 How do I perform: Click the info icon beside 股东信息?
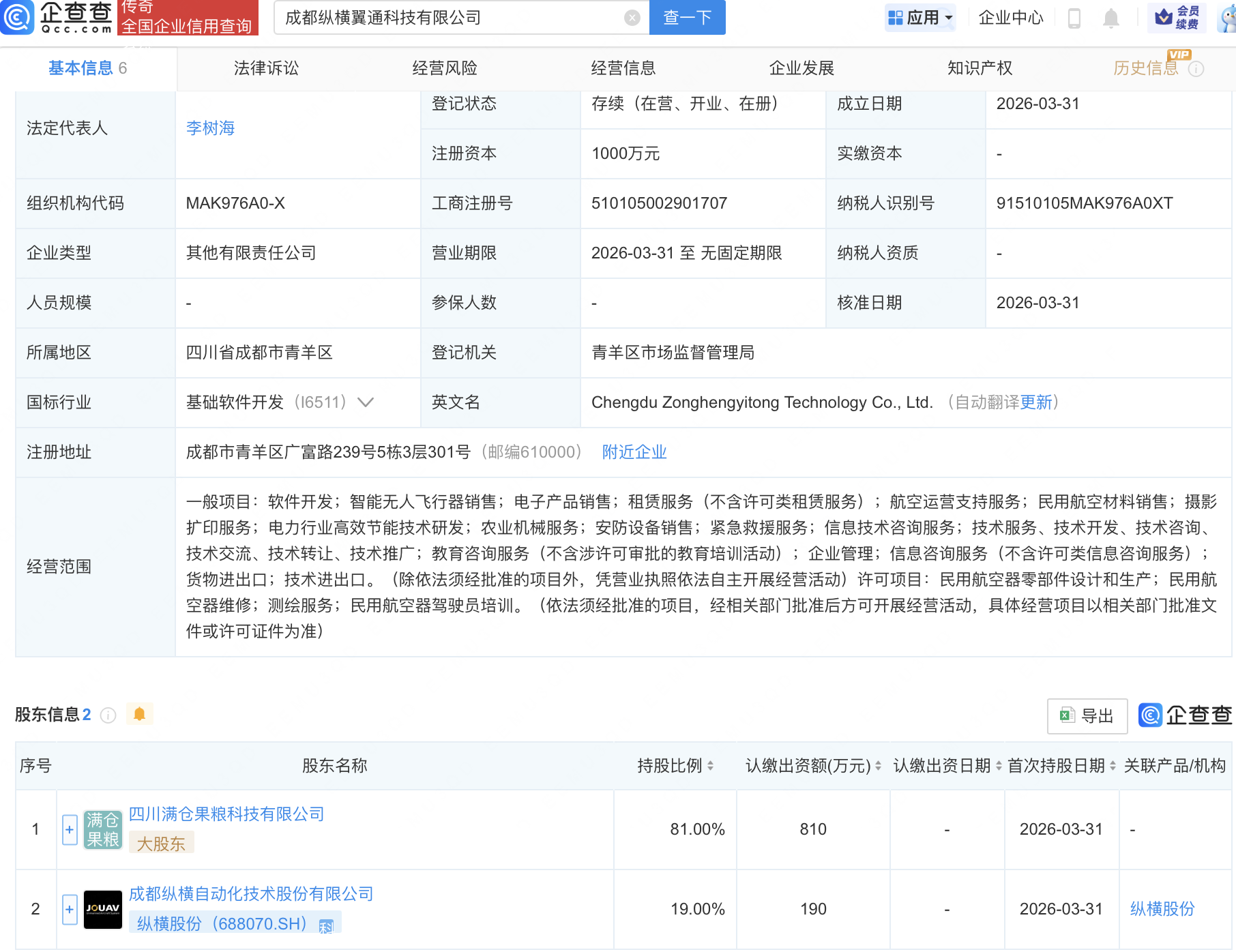pos(106,715)
